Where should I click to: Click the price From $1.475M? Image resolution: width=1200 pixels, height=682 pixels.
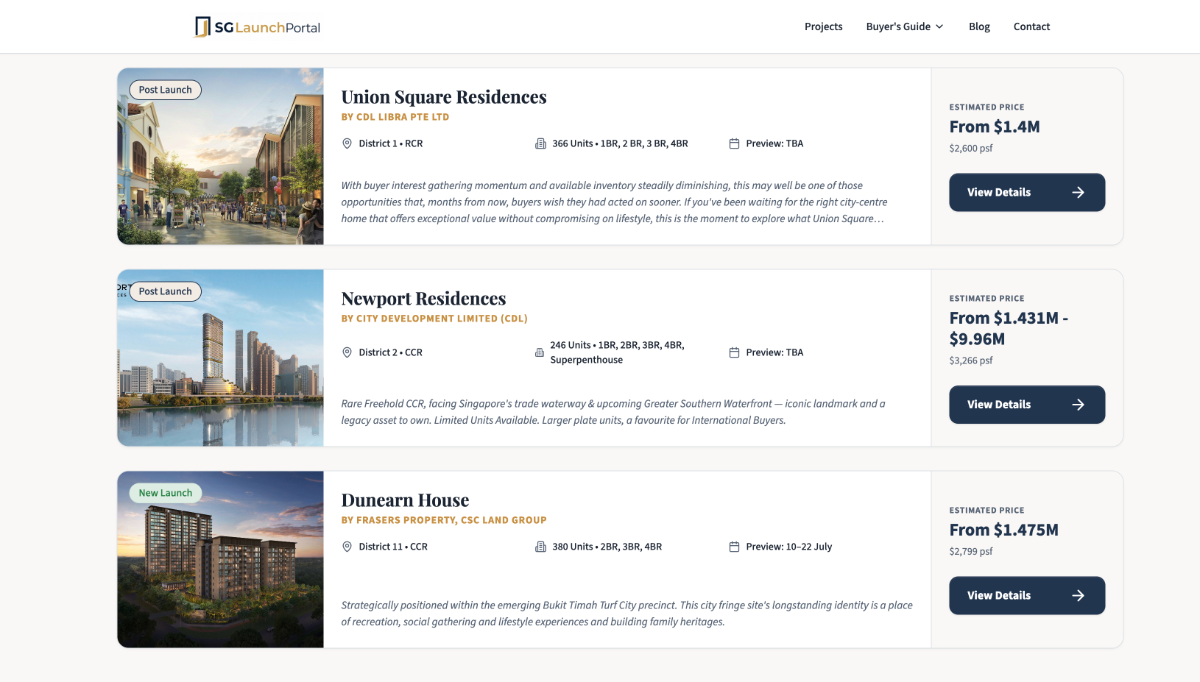pos(1004,530)
